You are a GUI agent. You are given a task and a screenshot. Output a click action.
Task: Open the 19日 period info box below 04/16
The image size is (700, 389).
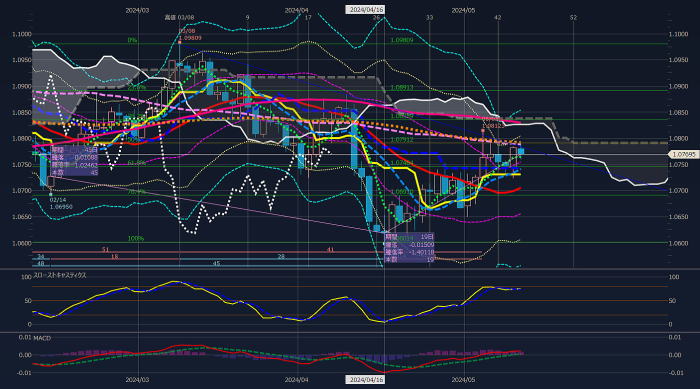(x=409, y=247)
